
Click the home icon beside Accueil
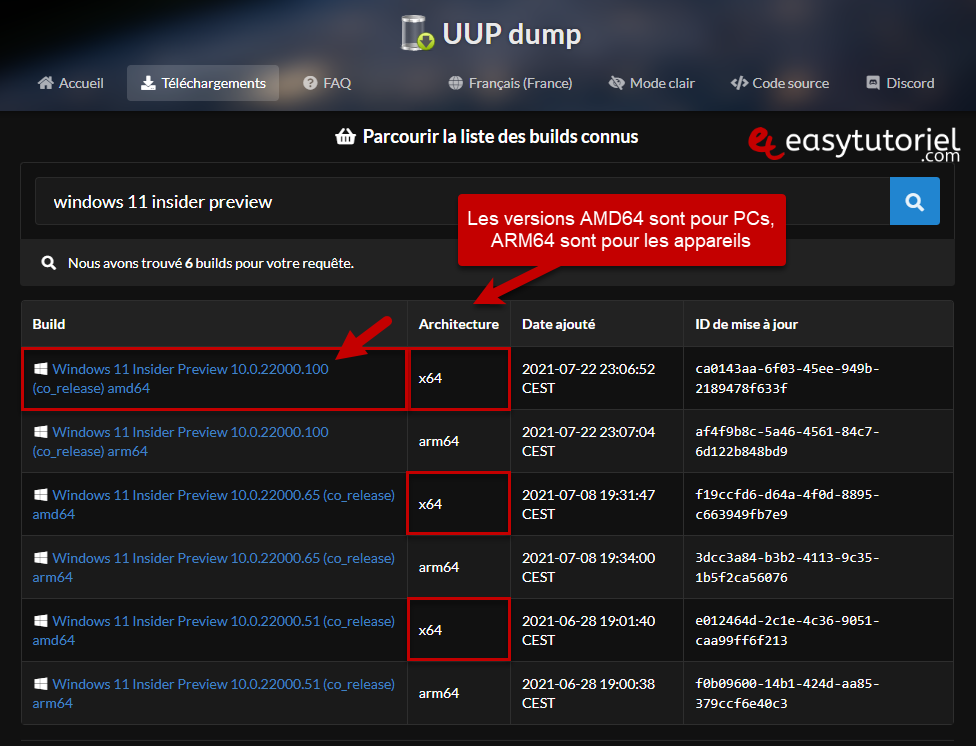[x=45, y=83]
